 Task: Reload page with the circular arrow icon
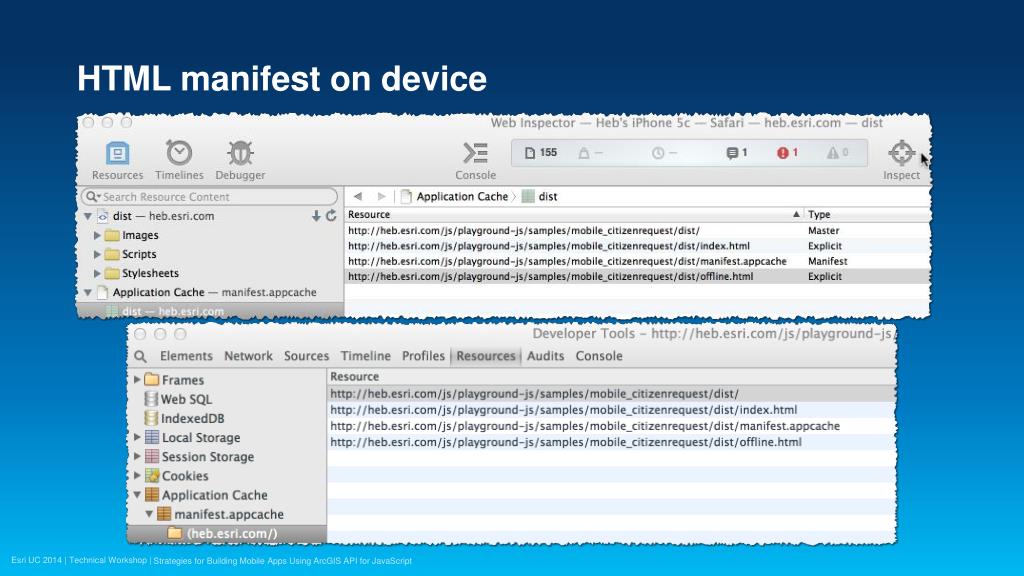(331, 216)
